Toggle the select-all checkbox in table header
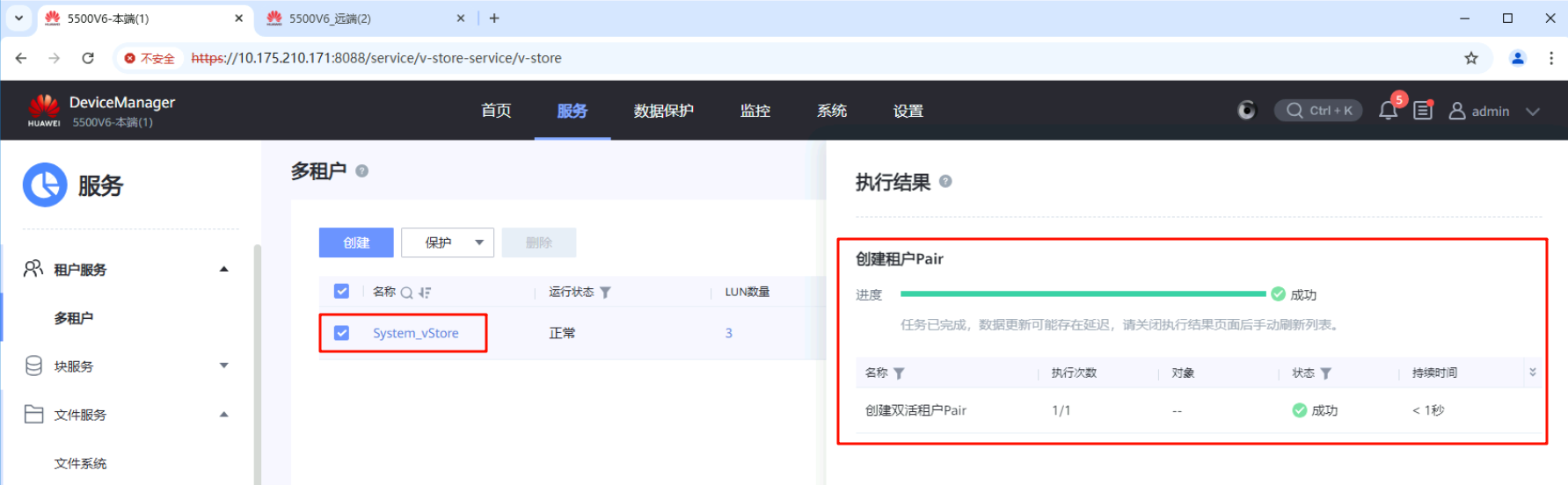This screenshot has height=485, width=1568. (x=342, y=292)
